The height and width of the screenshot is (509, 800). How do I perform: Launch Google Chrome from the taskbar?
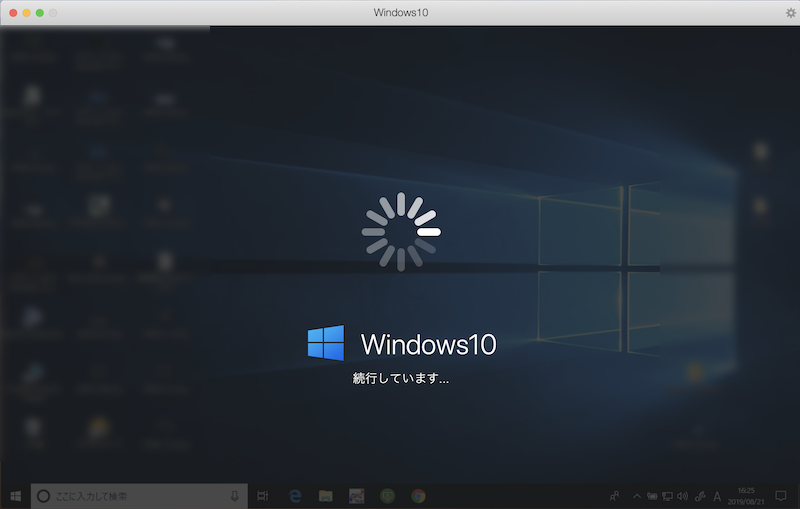(418, 496)
